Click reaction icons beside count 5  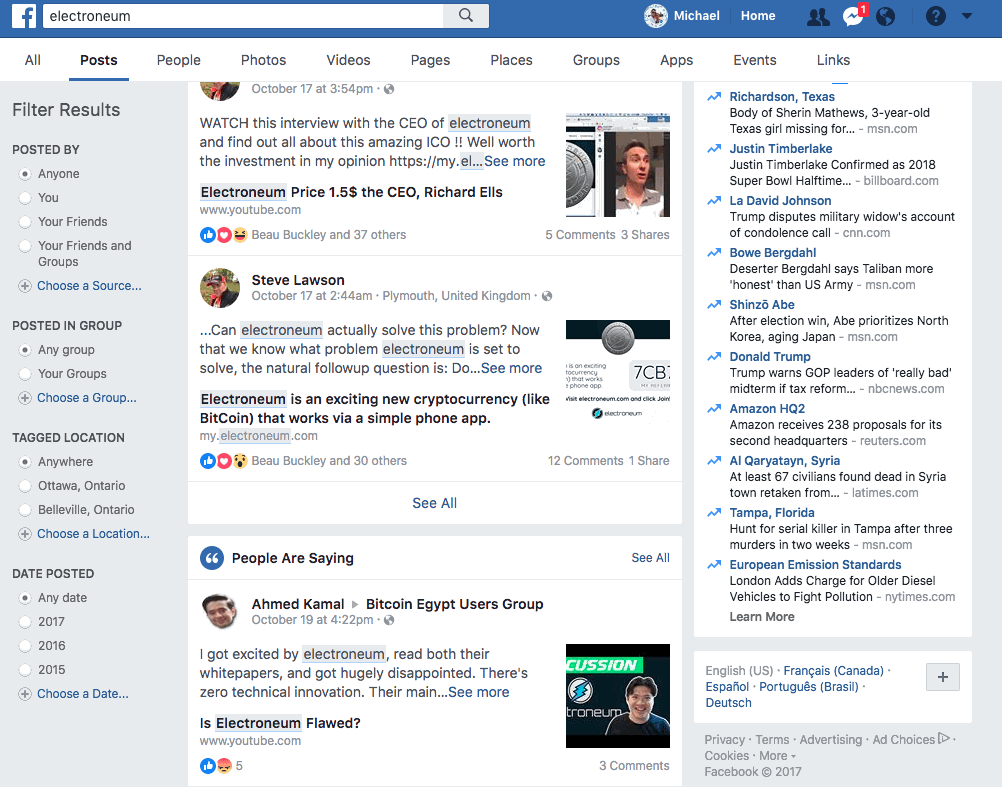click(216, 765)
